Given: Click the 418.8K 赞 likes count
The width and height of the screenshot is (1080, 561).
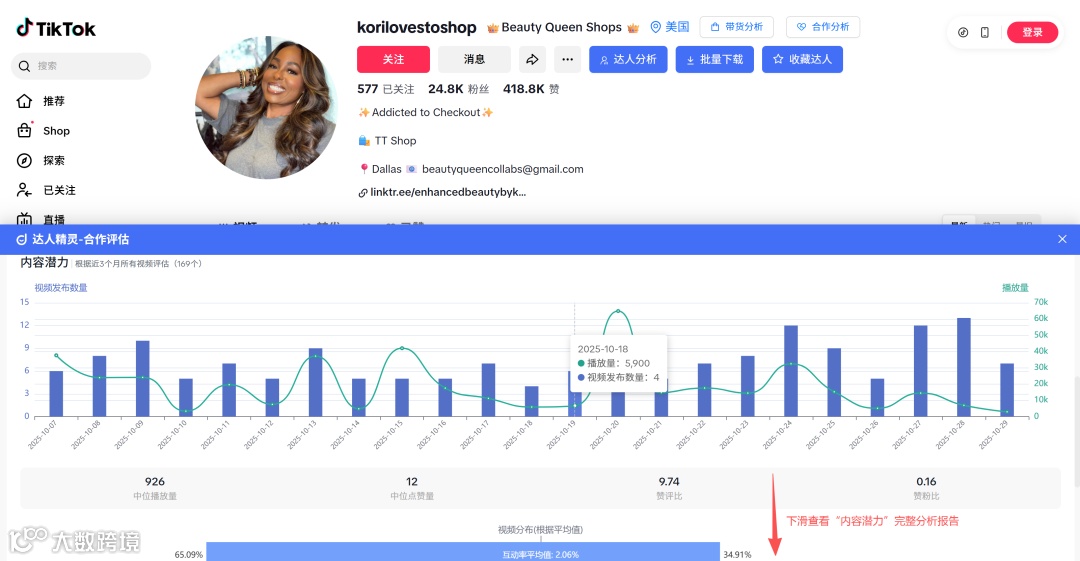Looking at the screenshot, I should [x=531, y=89].
